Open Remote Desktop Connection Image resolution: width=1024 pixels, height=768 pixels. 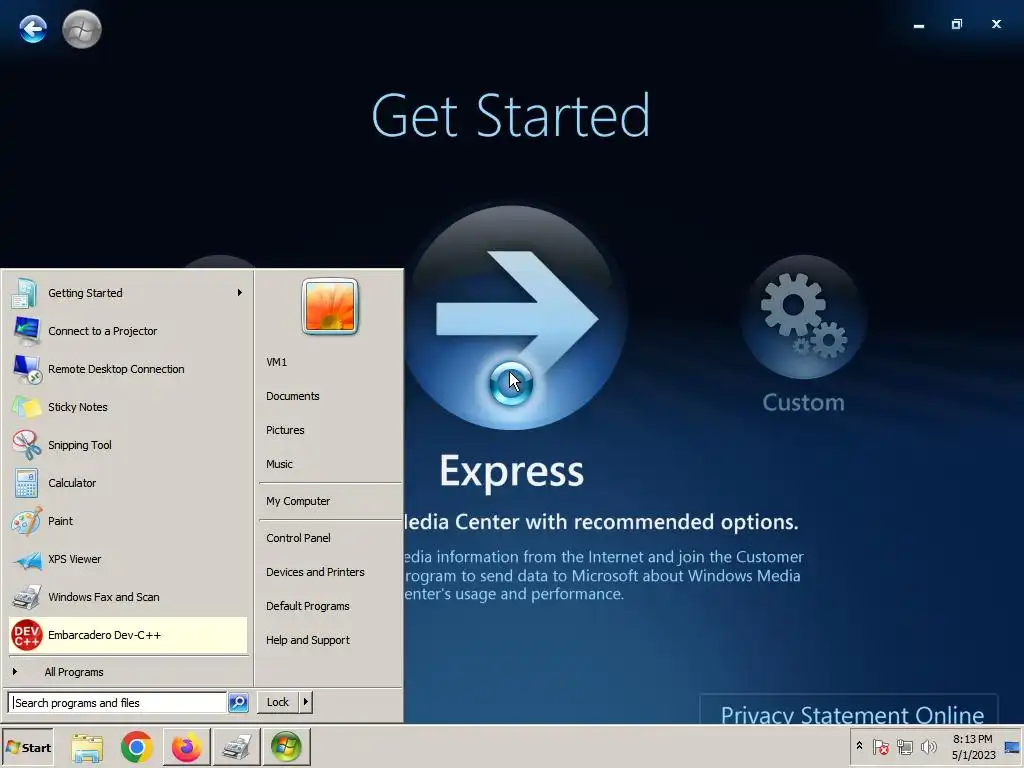[x=128, y=369]
